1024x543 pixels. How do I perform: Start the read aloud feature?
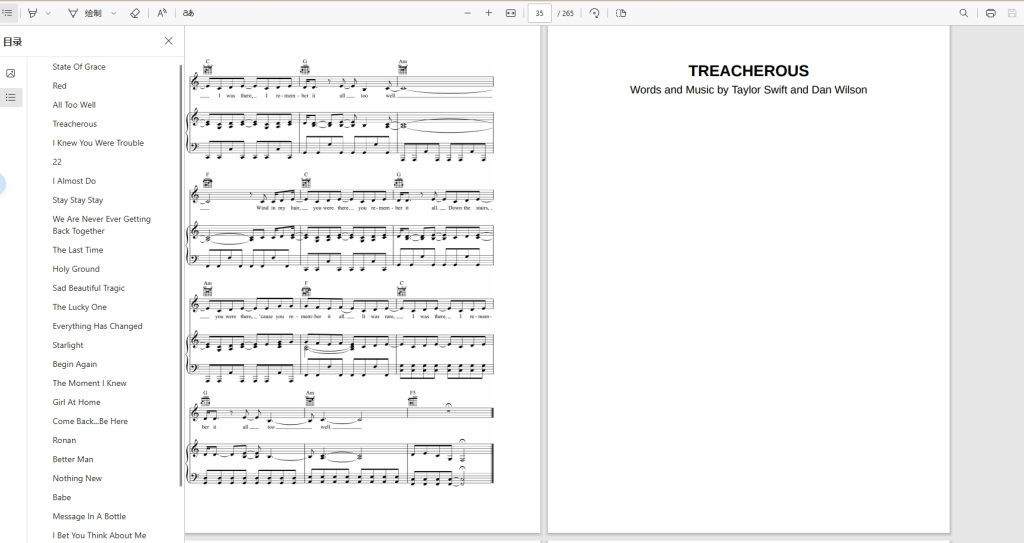click(162, 13)
